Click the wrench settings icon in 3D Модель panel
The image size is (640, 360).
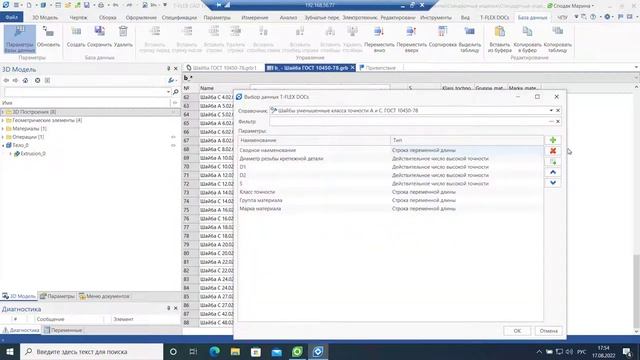coord(171,80)
